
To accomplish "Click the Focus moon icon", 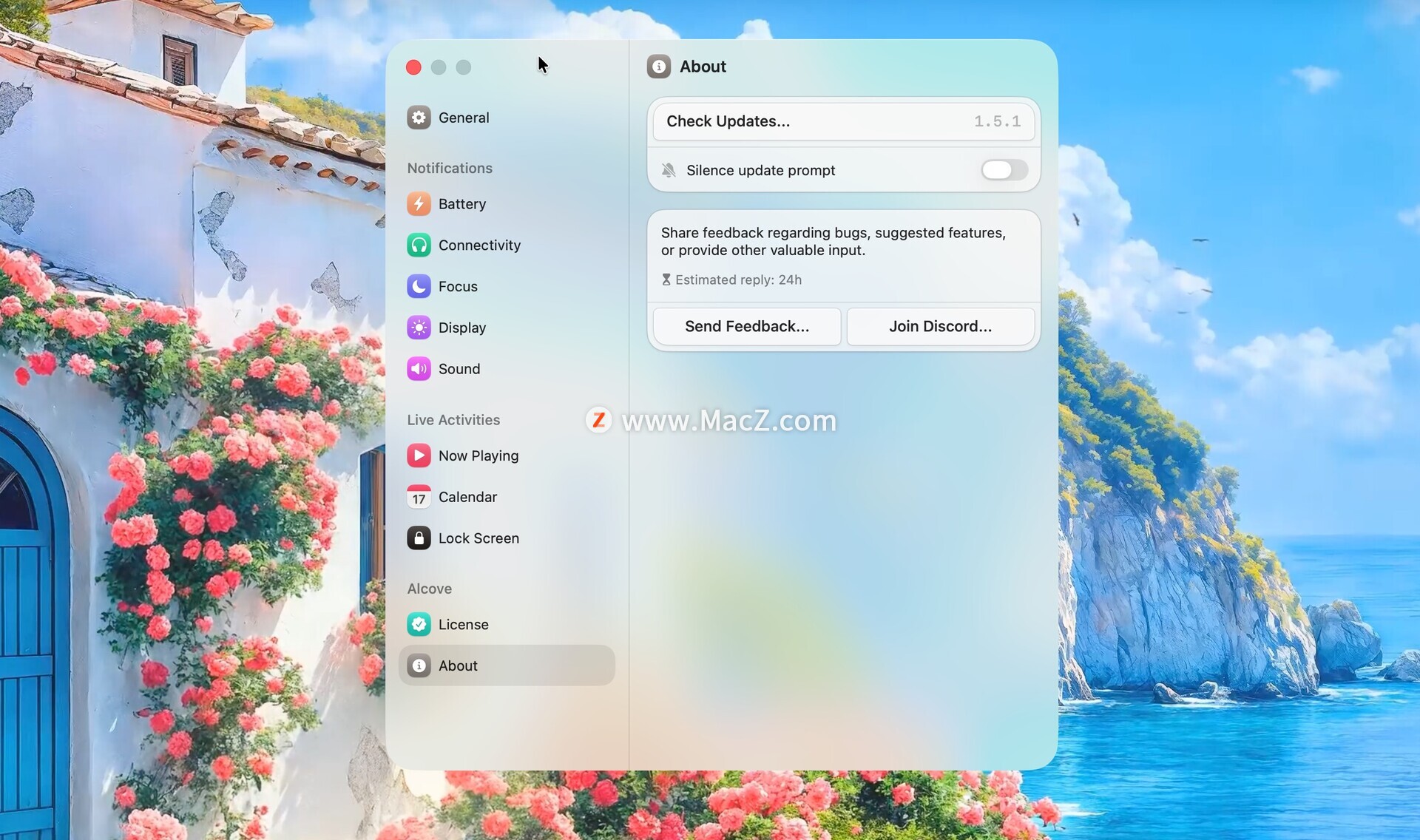I will pos(419,286).
